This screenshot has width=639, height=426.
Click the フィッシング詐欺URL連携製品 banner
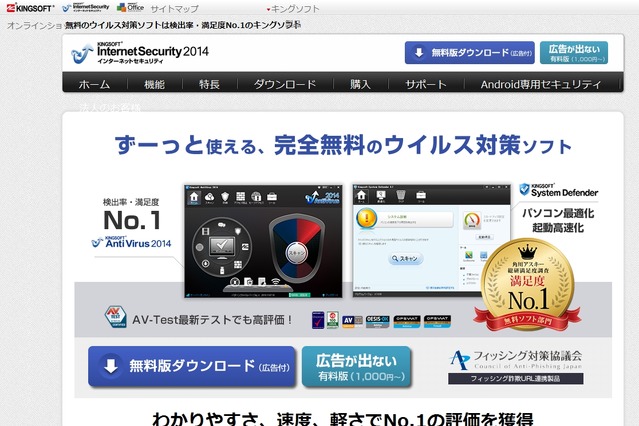516,378
